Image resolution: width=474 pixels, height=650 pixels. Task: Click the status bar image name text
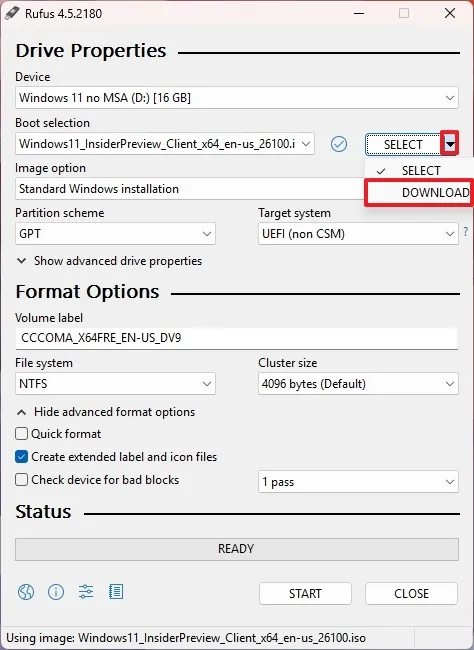(x=186, y=638)
